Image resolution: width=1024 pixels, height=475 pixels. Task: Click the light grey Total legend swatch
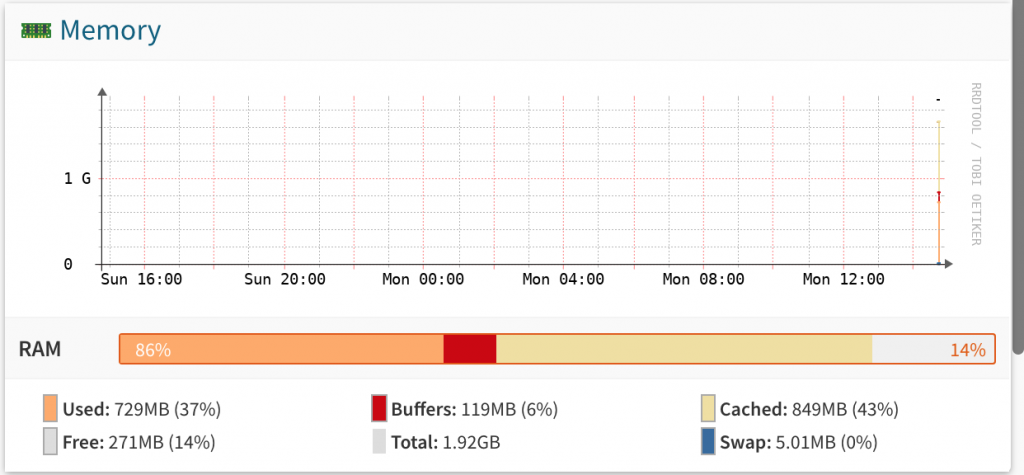[x=379, y=442]
